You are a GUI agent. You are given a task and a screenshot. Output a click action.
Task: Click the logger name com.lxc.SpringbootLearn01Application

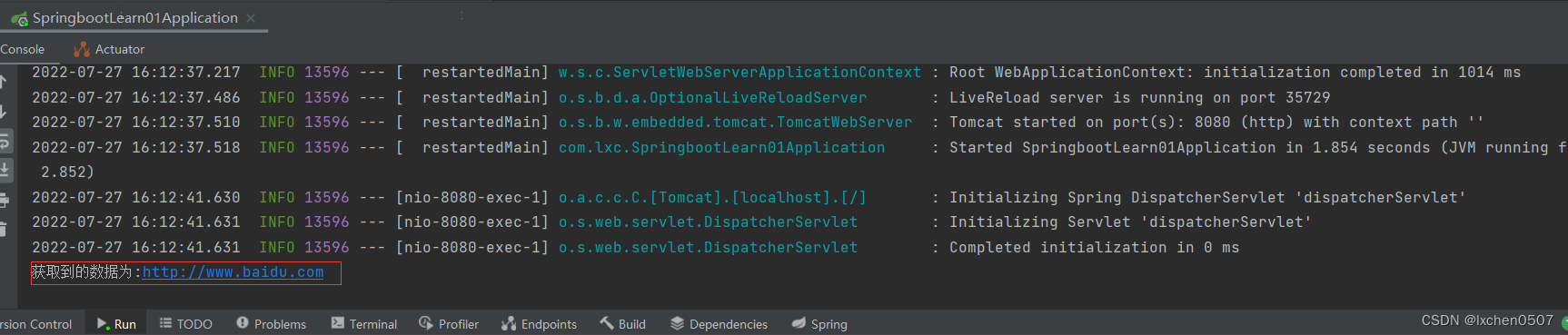coord(721,148)
